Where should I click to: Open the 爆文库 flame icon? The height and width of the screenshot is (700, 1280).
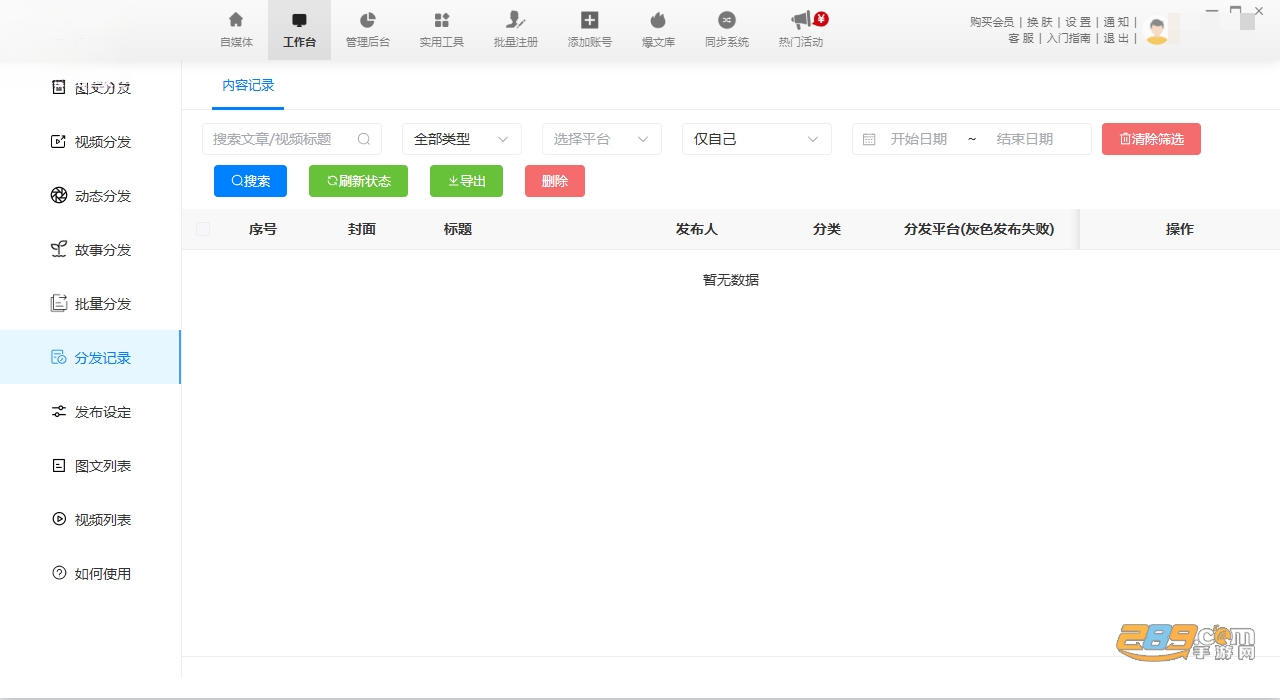click(658, 20)
